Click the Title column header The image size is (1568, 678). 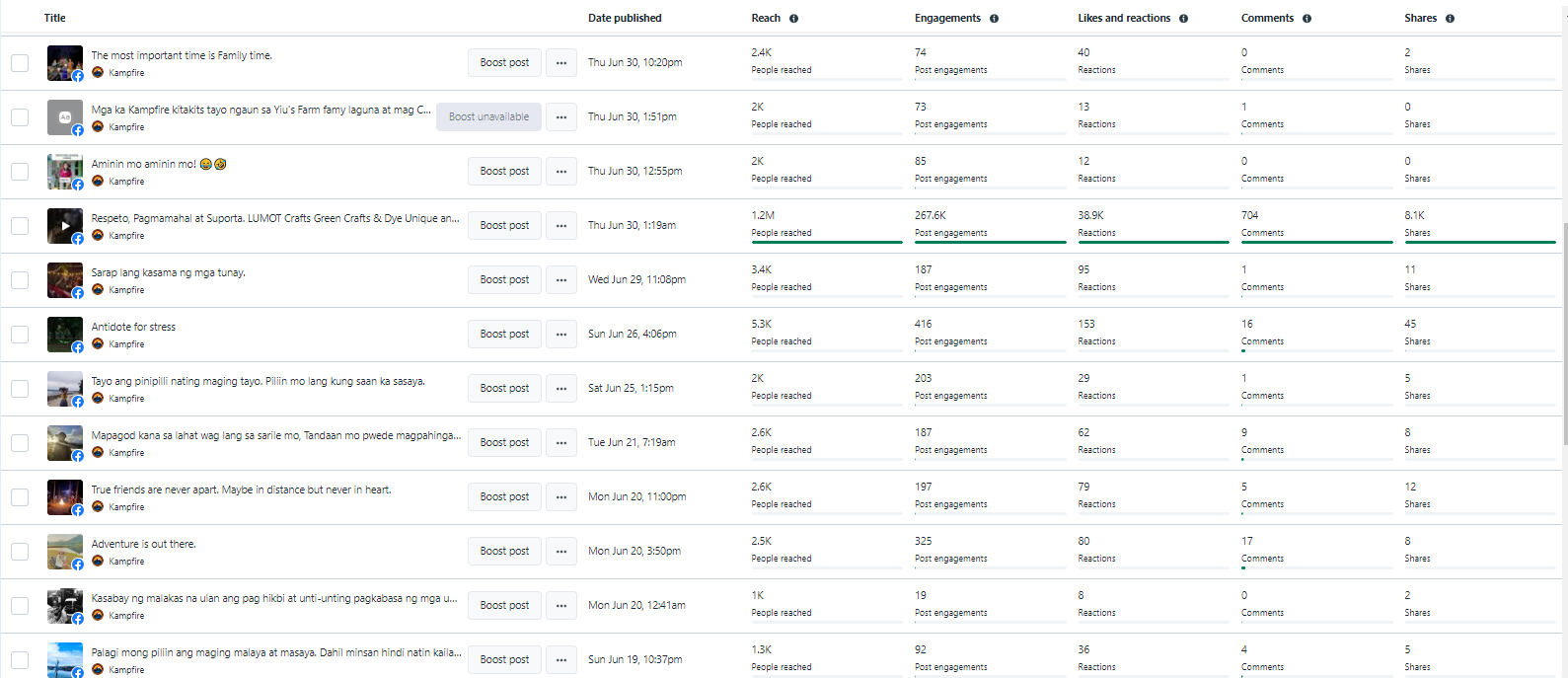click(x=55, y=19)
